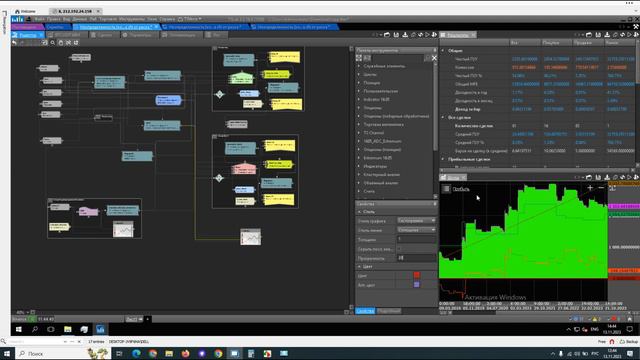Click the Доход за бар row
The width and height of the screenshot is (640, 360).
point(538,109)
